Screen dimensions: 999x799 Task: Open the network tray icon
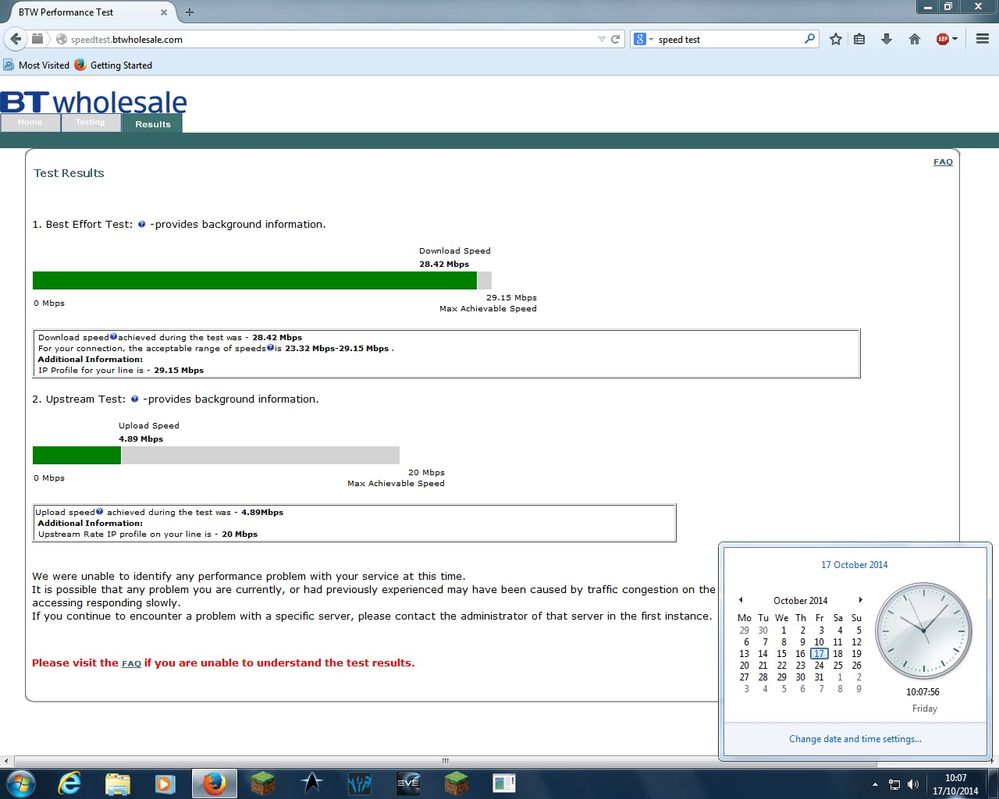click(895, 784)
